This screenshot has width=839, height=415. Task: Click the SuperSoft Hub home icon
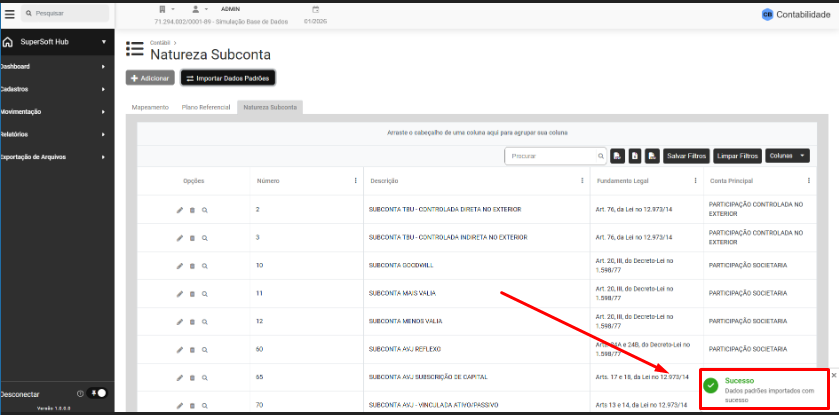8,42
